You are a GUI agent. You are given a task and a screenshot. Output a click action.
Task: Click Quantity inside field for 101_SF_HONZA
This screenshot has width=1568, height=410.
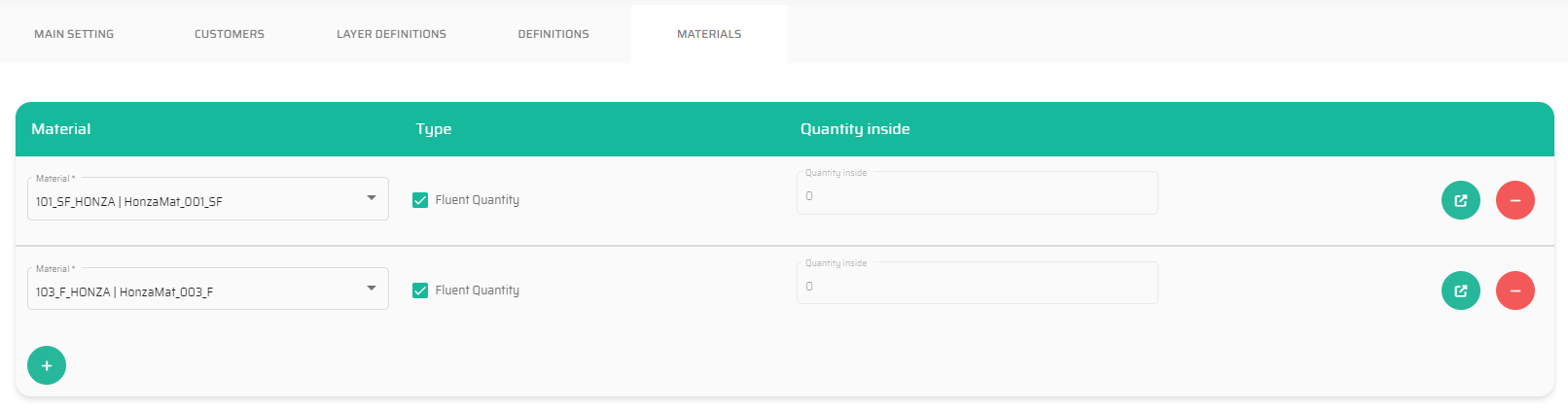tap(977, 195)
